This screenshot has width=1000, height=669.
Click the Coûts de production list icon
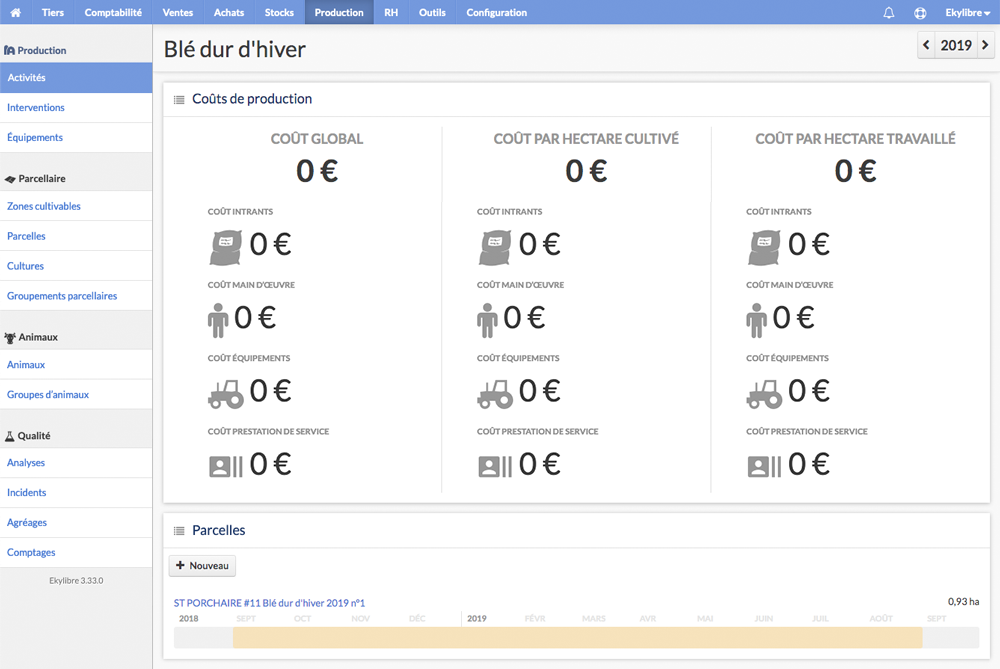pos(179,99)
